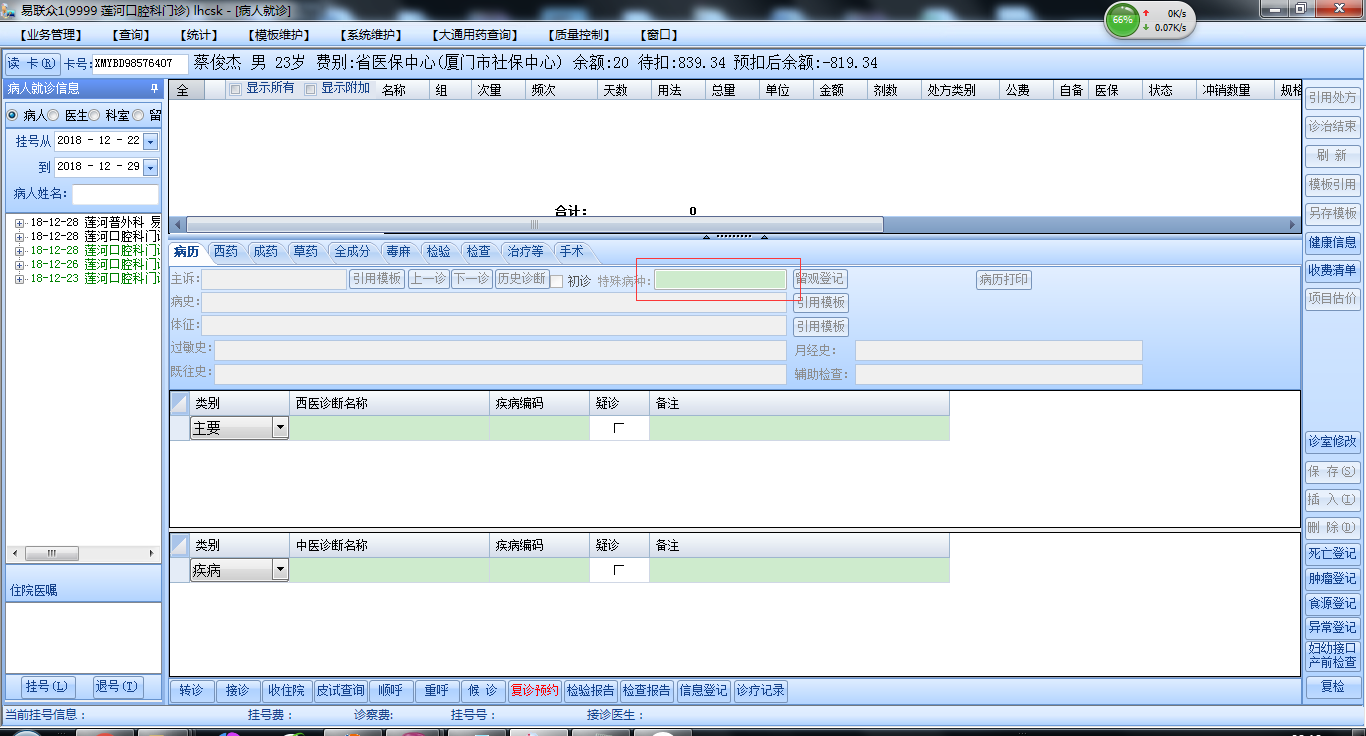Switch to the 检验 tab
The width and height of the screenshot is (1366, 736).
(438, 252)
